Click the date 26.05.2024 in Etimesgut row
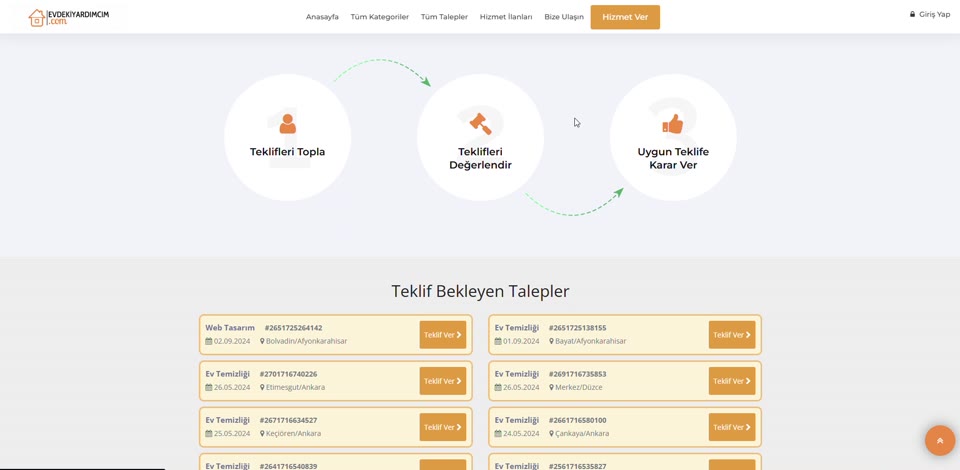Viewport: 960px width, 470px height. click(x=232, y=387)
